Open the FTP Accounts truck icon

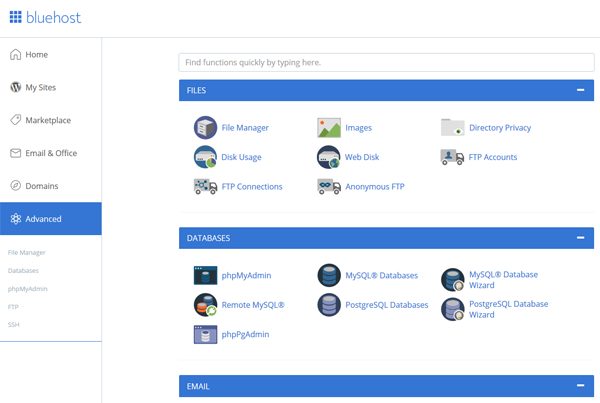(x=452, y=157)
